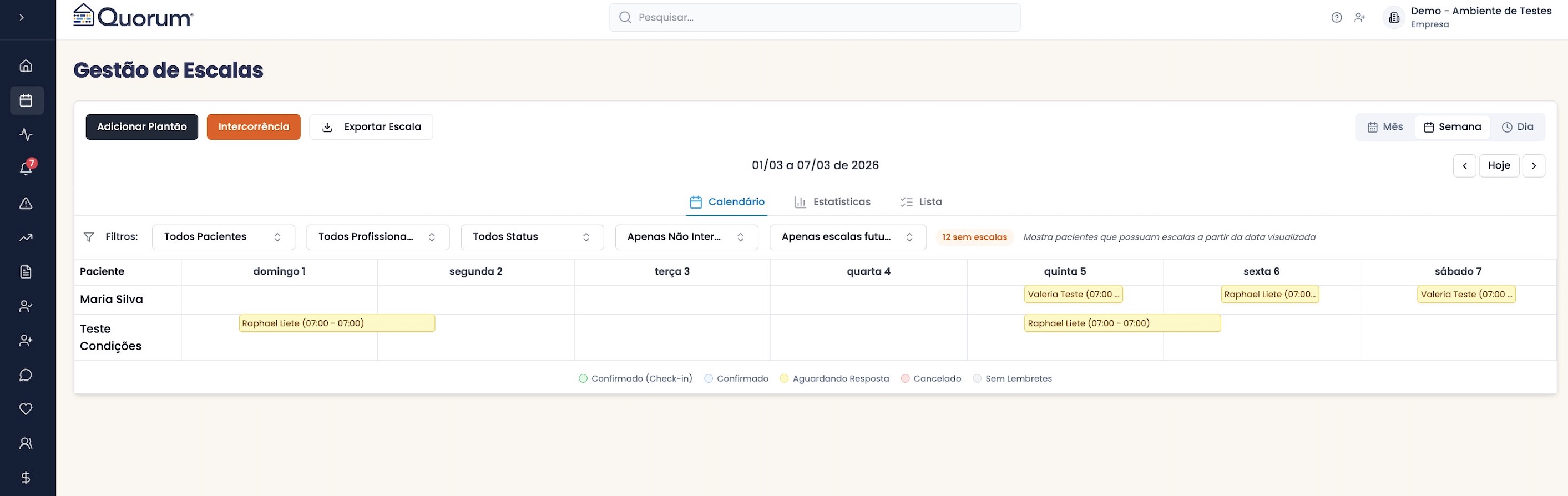Viewport: 1568px width, 496px height.
Task: Open the dollar sign icon in sidebar
Action: point(26,478)
